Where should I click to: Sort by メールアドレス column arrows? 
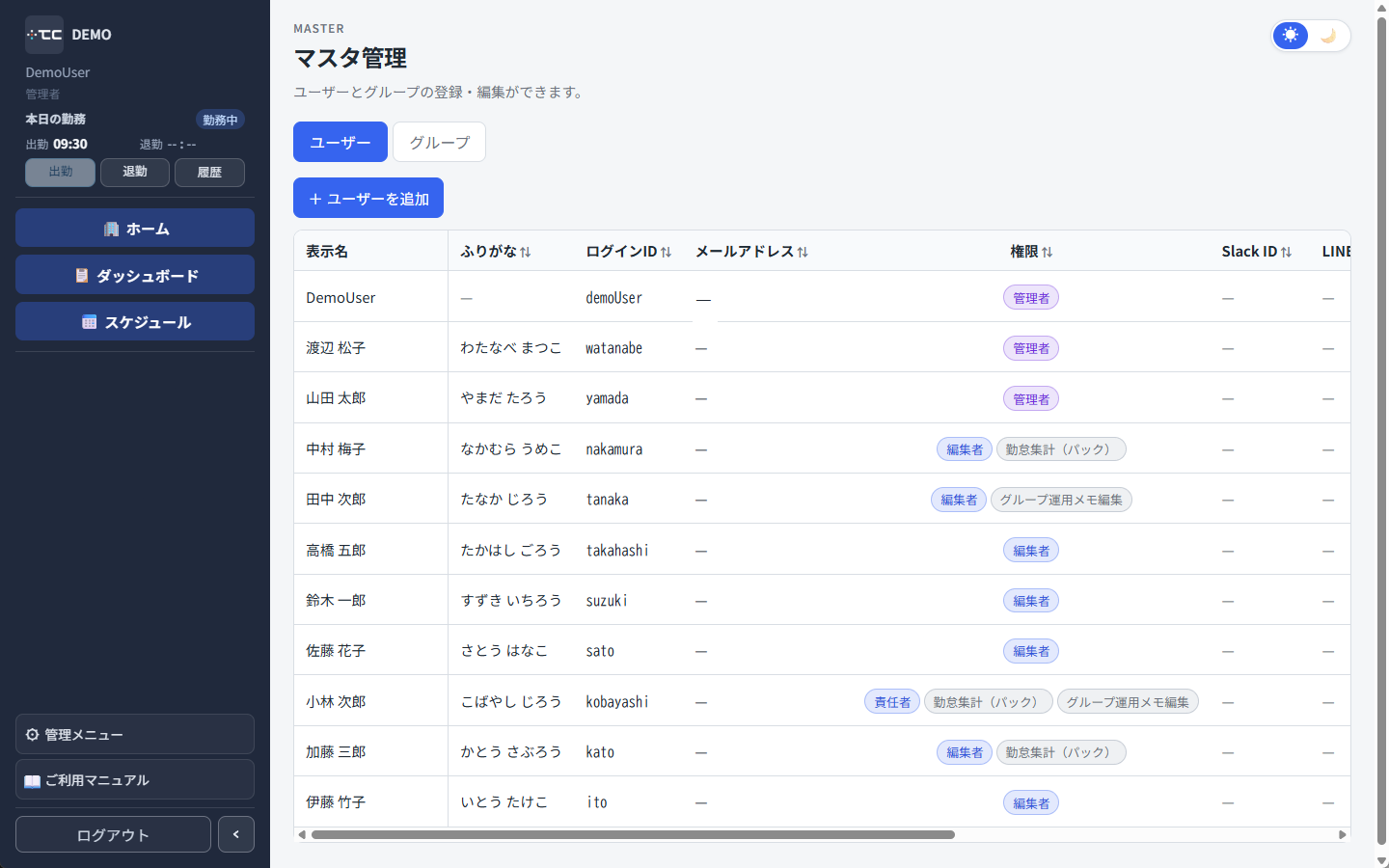pos(803,252)
